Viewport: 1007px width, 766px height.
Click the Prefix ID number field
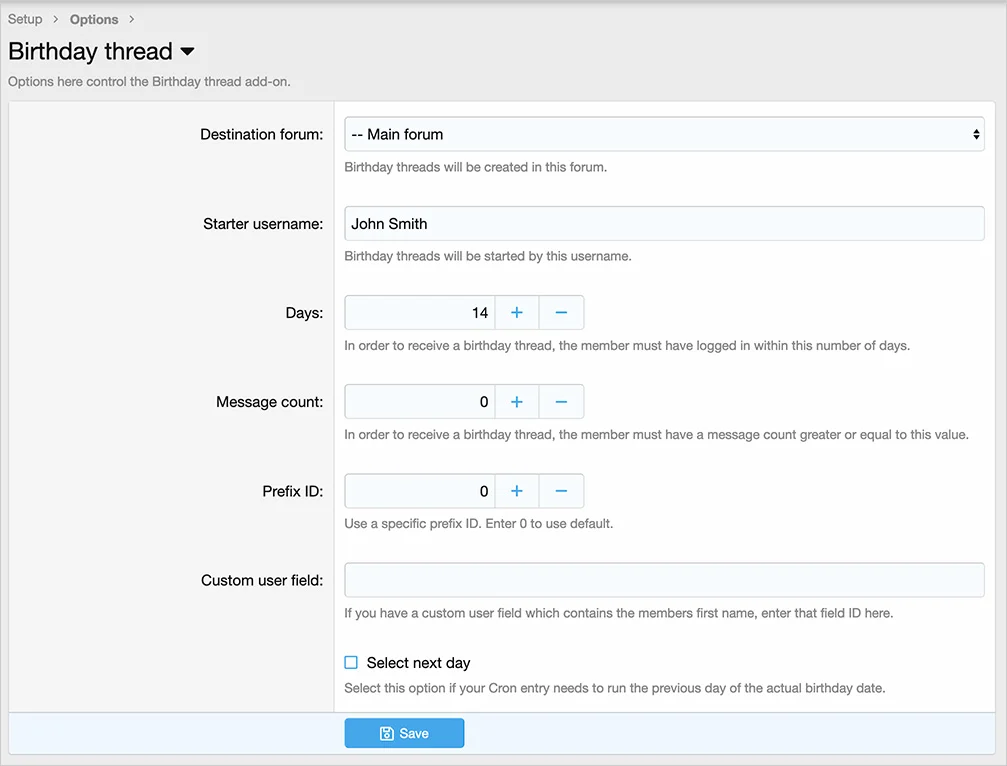pos(420,491)
